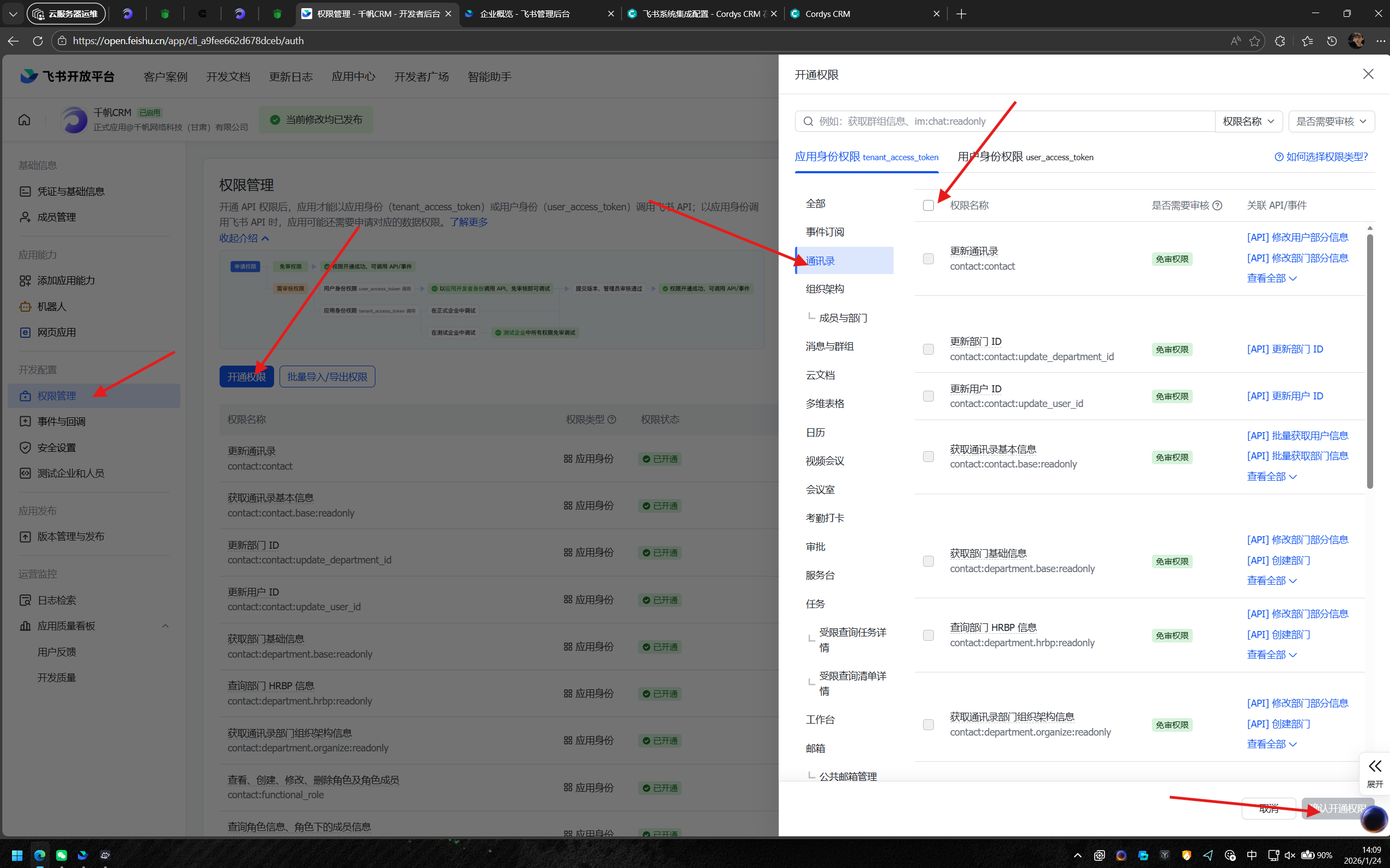Click the help icon next to 是否需要审核

[1217, 205]
